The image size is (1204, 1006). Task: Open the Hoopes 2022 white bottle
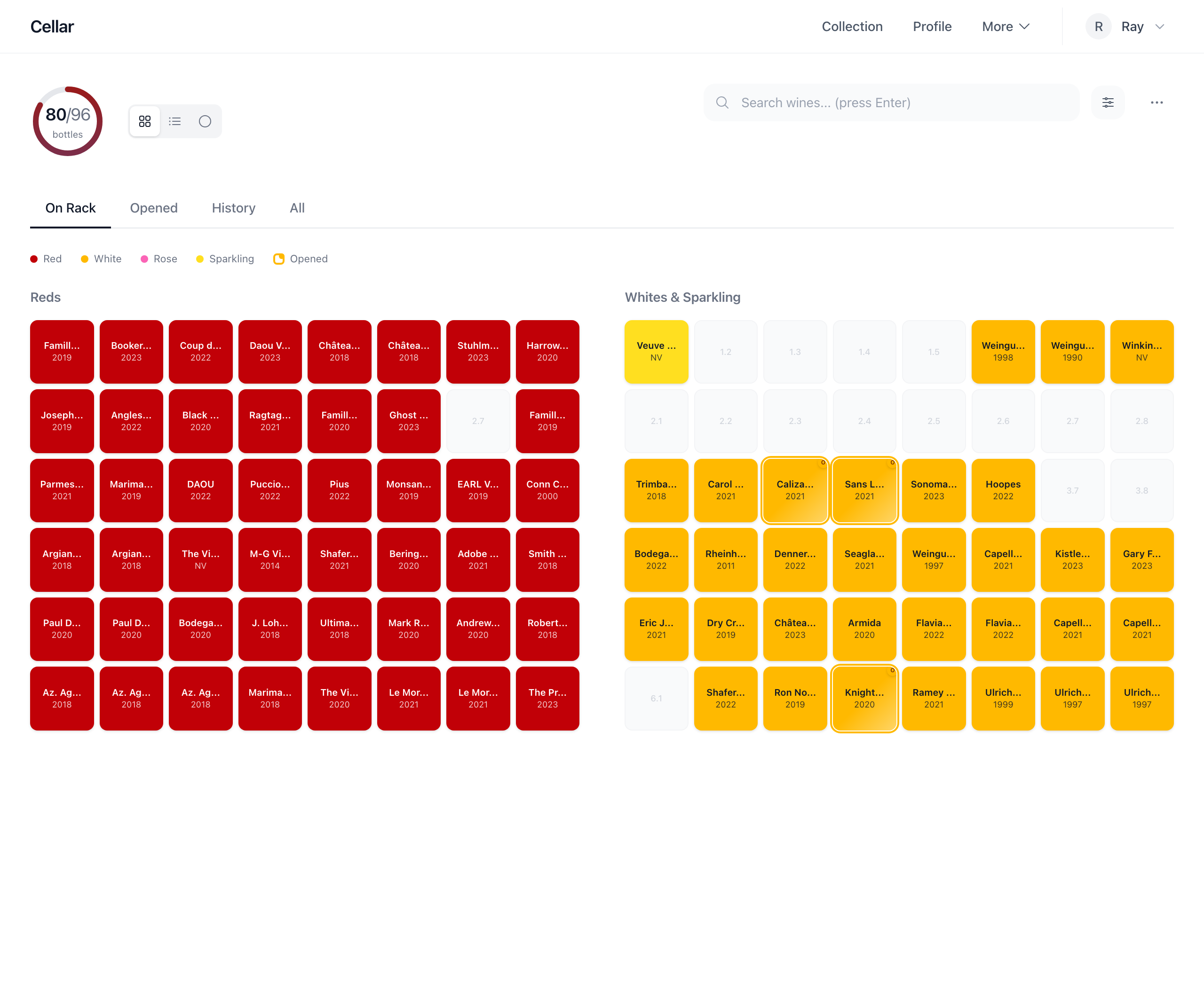(1003, 491)
